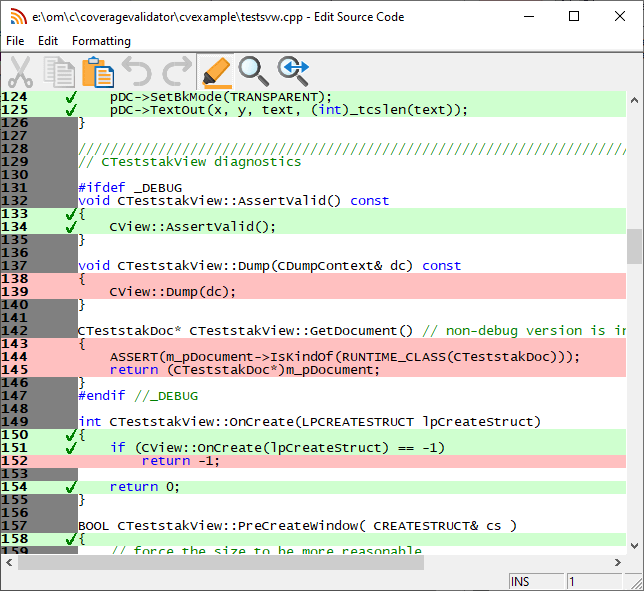Click the Redo arrow icon
This screenshot has height=591, width=644.
tap(177, 71)
